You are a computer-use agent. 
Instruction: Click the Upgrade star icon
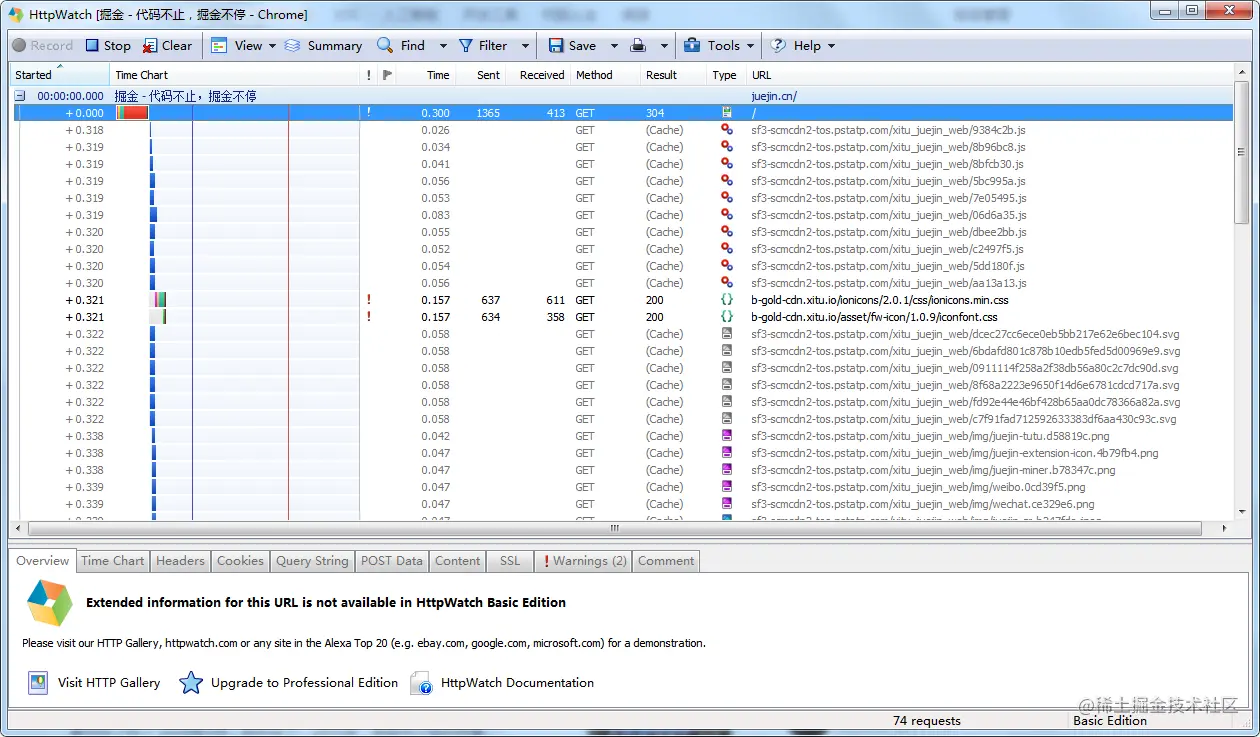tap(191, 683)
